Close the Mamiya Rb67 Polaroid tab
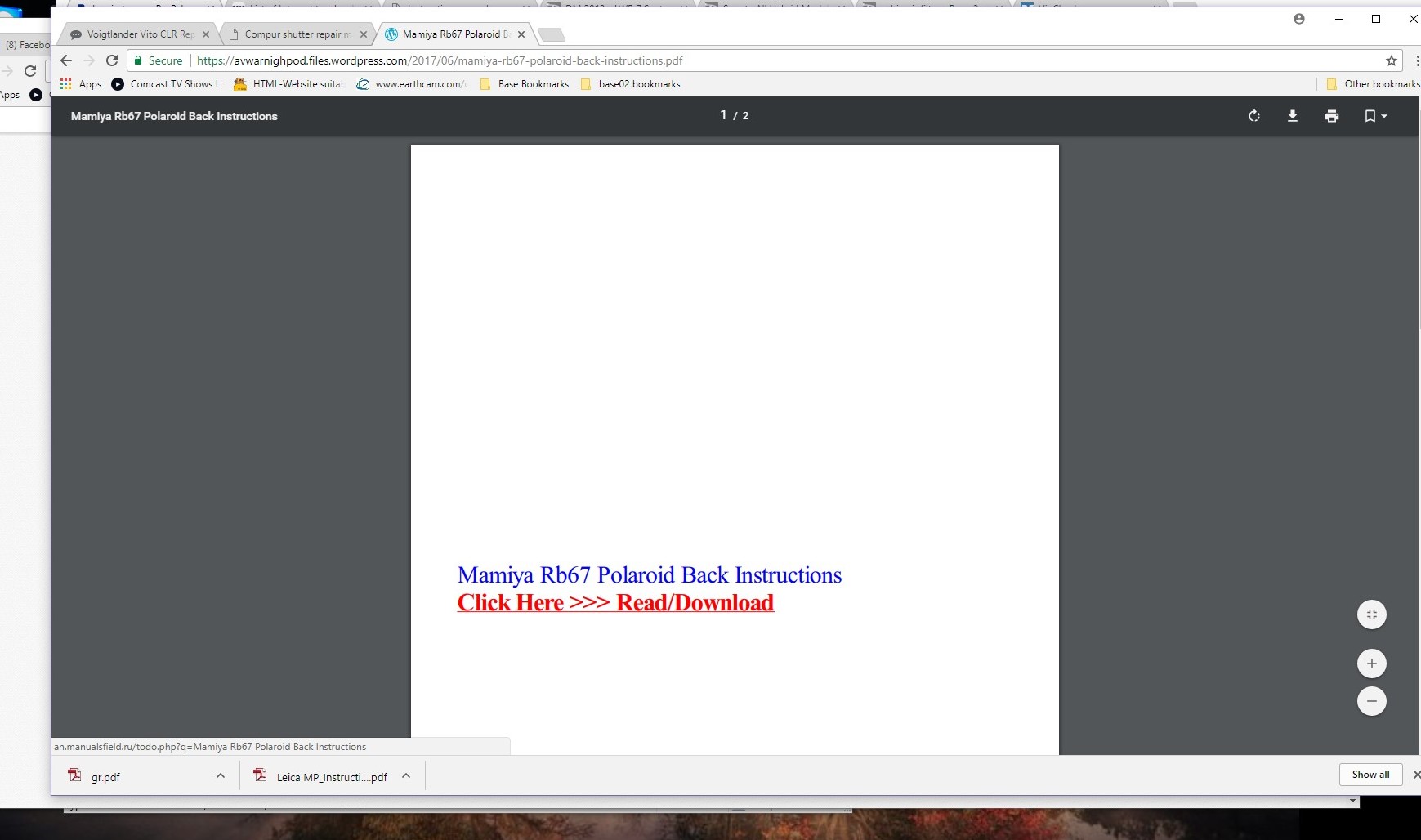Image resolution: width=1421 pixels, height=840 pixels. click(x=521, y=34)
